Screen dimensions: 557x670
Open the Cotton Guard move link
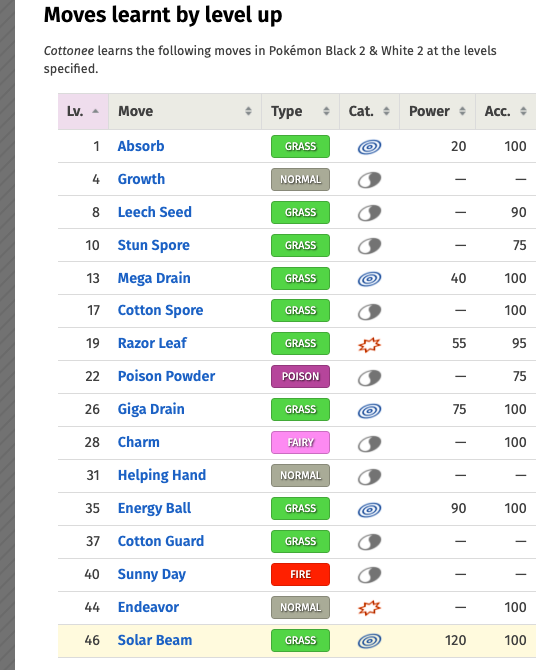161,541
